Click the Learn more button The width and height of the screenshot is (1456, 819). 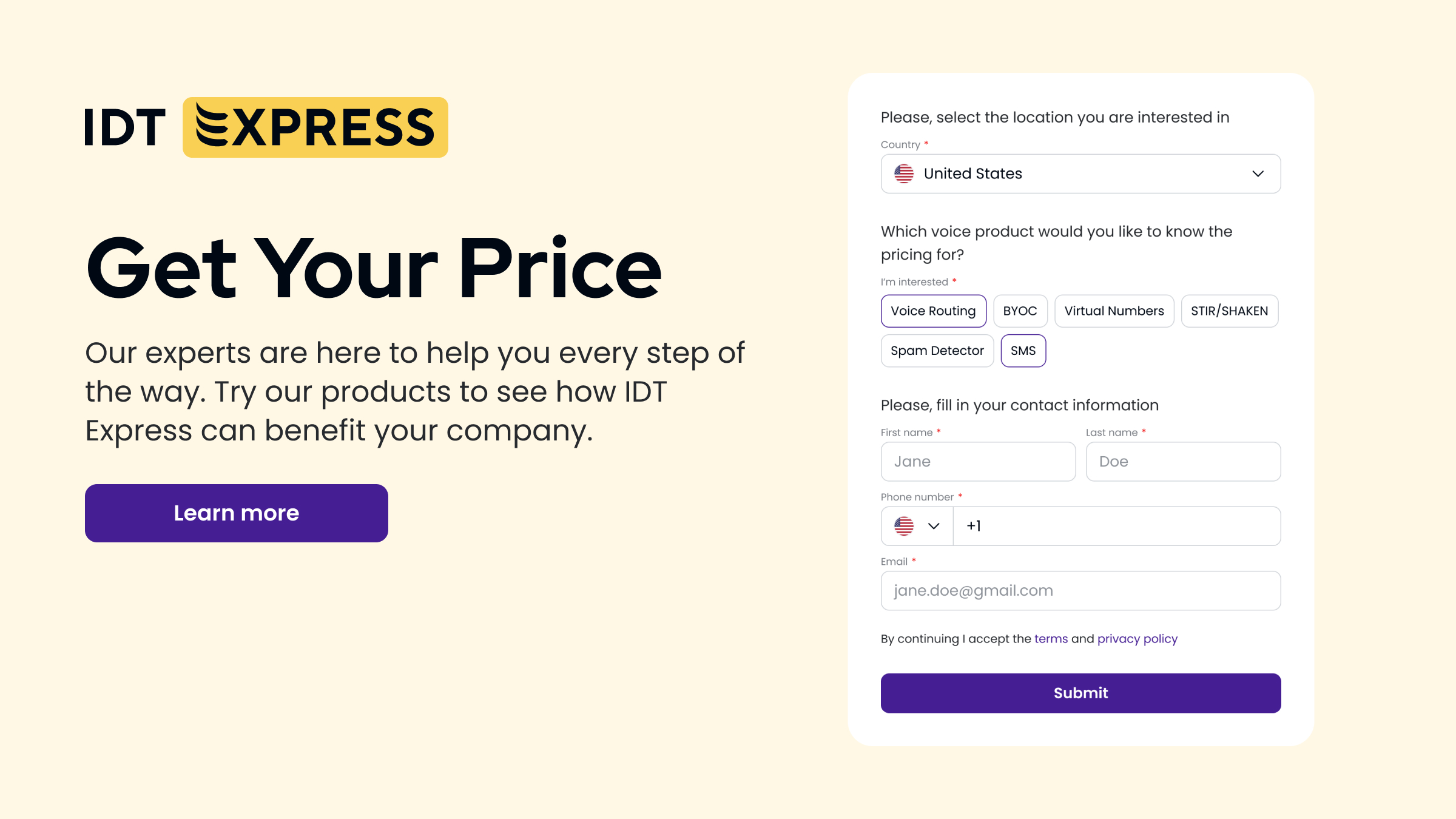236,513
